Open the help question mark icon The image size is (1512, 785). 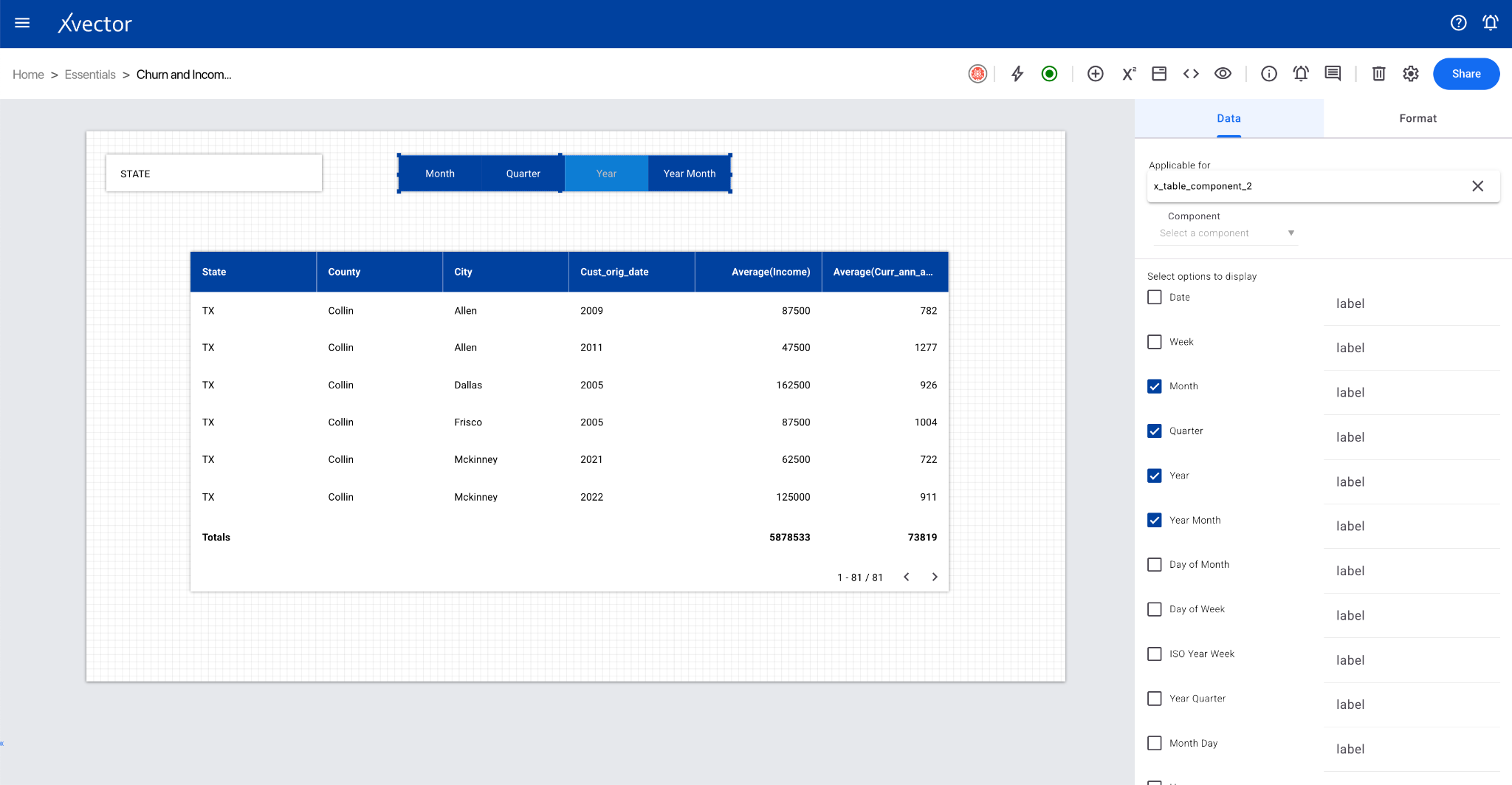1458,23
